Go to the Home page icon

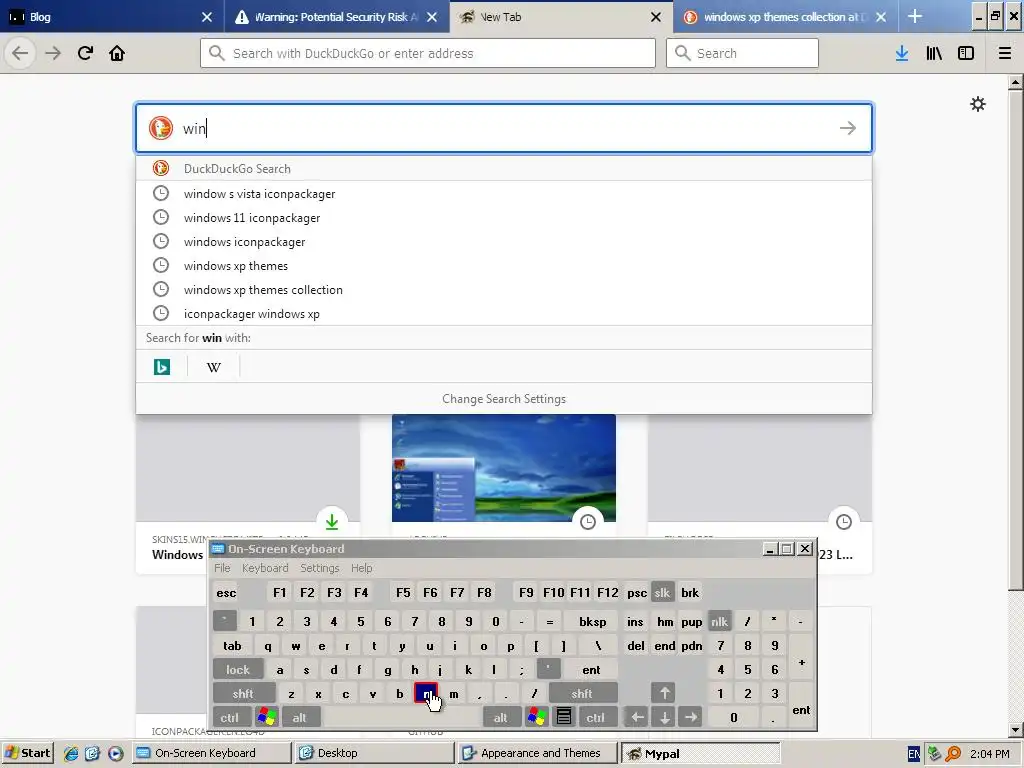tap(117, 53)
